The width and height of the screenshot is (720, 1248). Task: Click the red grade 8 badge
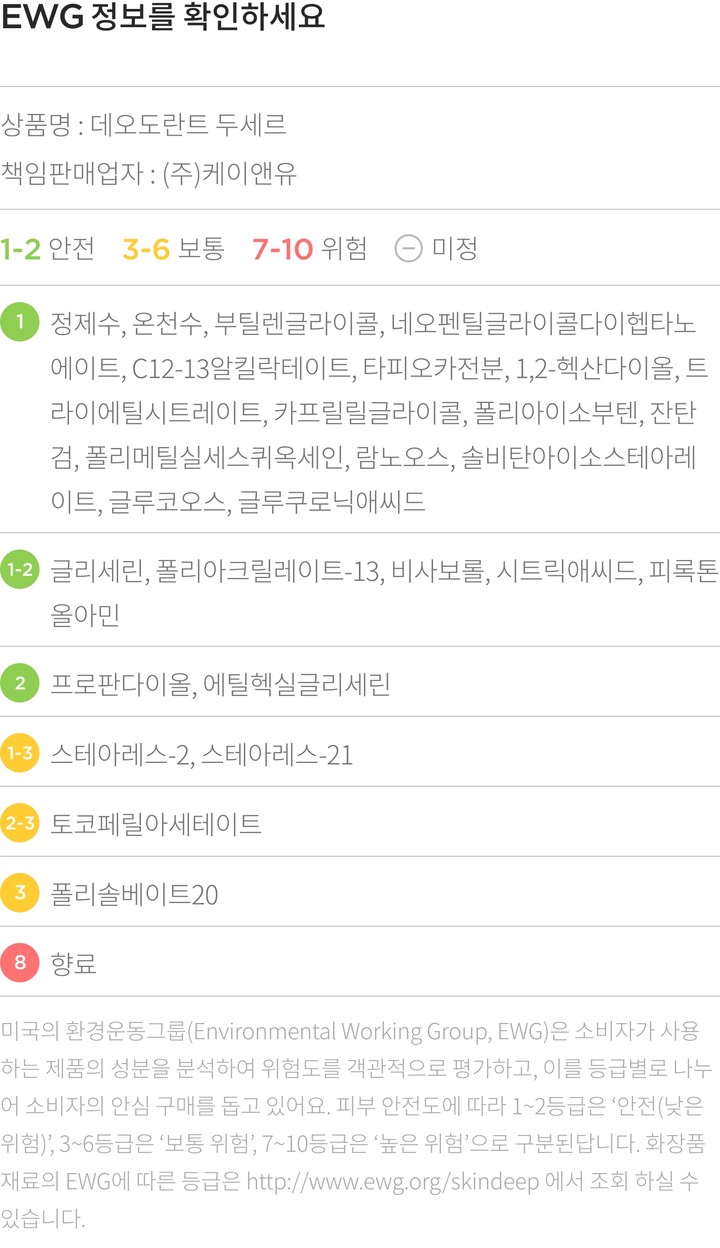(20, 964)
